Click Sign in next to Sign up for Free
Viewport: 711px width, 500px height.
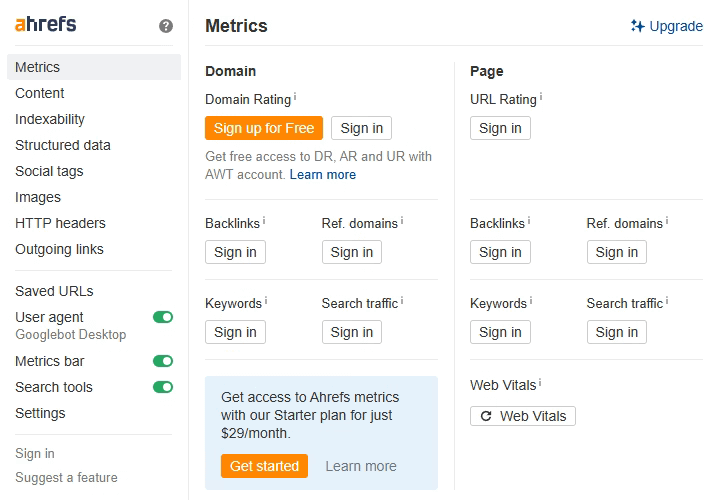[361, 128]
